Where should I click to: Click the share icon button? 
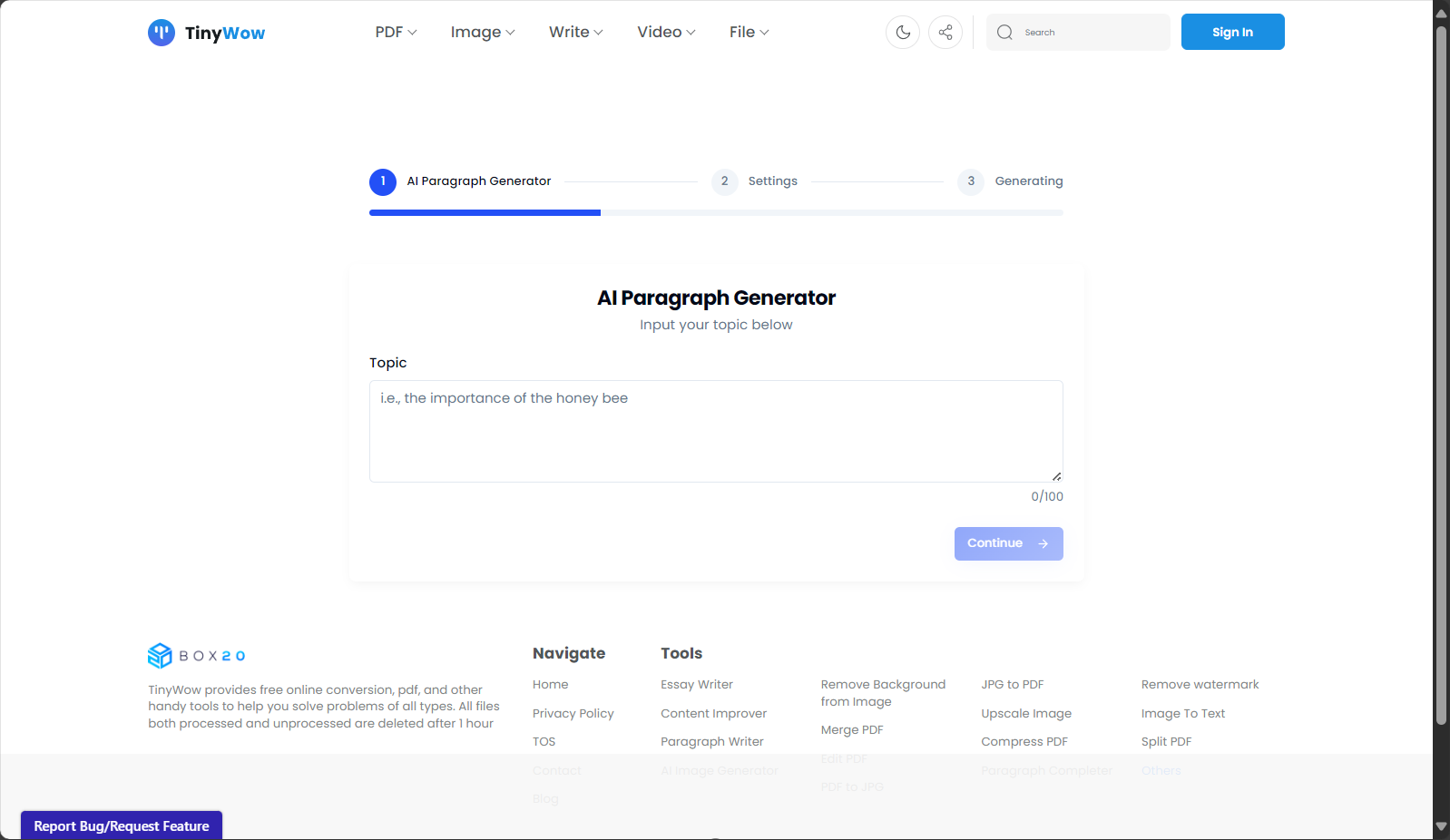(x=945, y=33)
